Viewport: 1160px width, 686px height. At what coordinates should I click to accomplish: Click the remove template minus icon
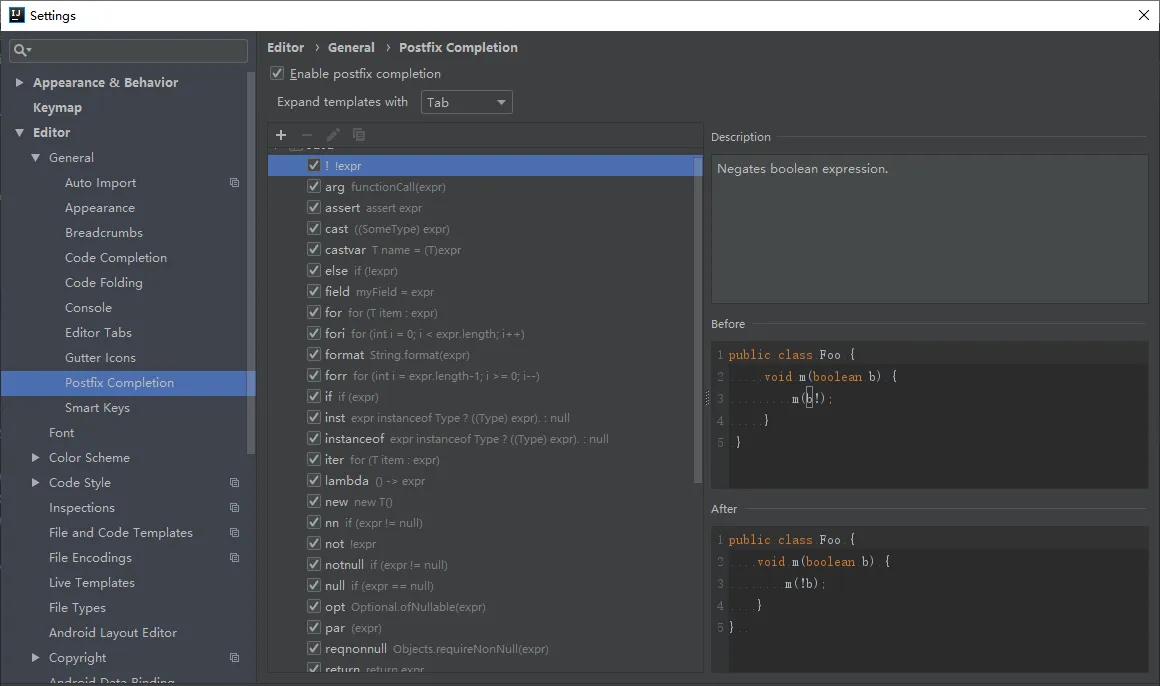point(307,135)
